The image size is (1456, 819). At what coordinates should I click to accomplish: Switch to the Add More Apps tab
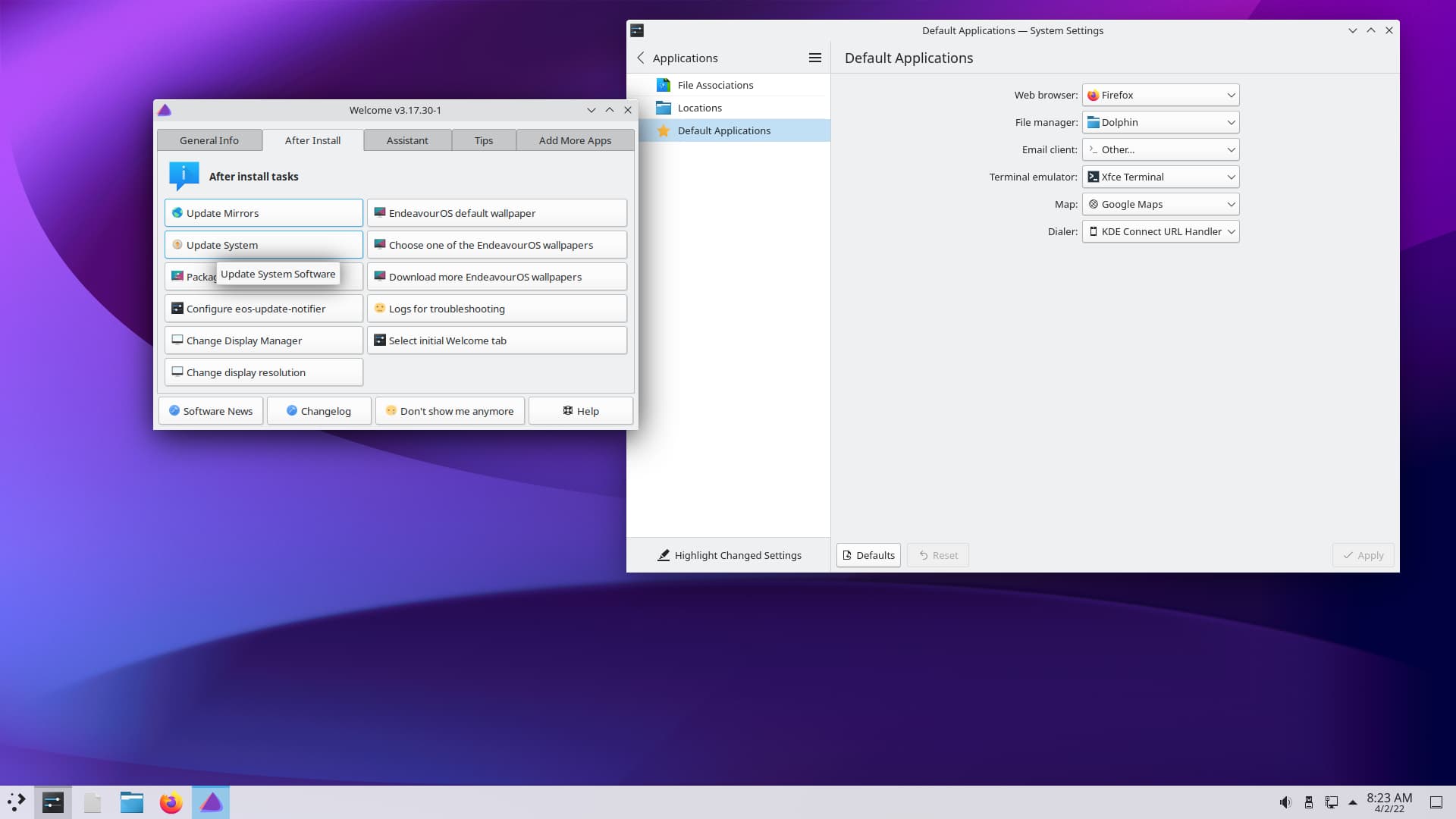[x=575, y=140]
